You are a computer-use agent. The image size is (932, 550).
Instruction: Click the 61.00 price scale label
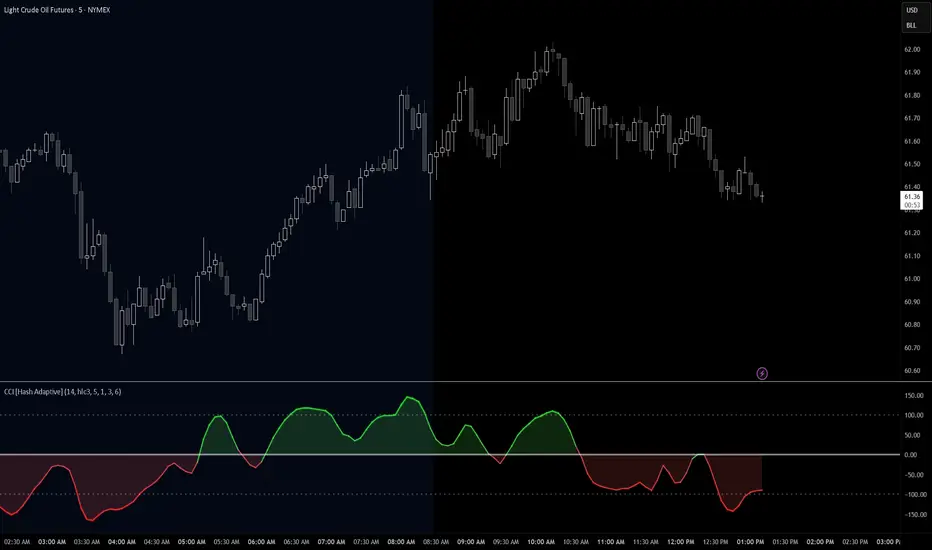coord(912,279)
